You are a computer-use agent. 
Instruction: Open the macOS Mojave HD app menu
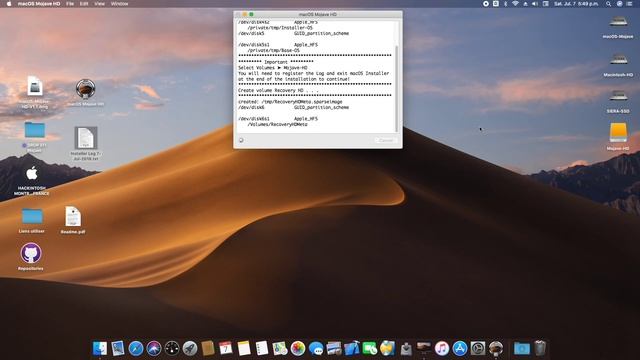tap(39, 4)
